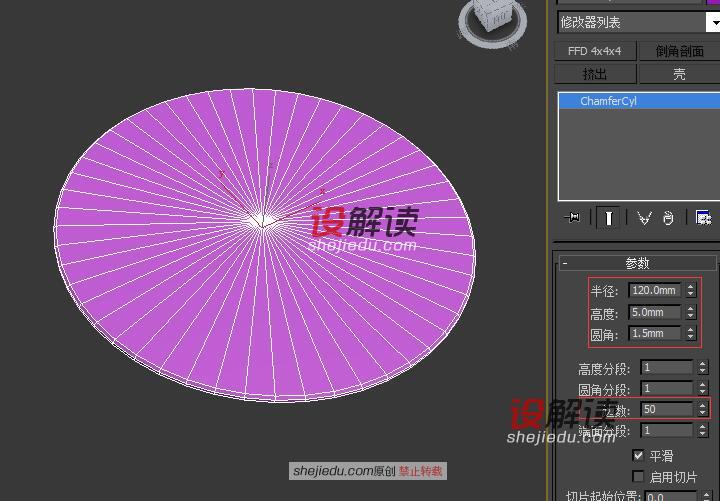Viewport: 720px width, 501px height.
Task: Uncheck the 平滑 checkbox
Action: 638,456
